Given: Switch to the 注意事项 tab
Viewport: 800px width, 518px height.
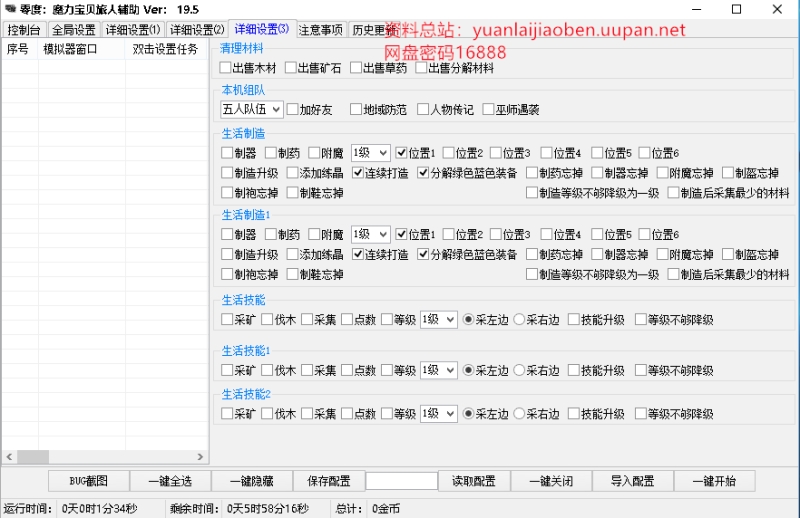Looking at the screenshot, I should point(320,30).
